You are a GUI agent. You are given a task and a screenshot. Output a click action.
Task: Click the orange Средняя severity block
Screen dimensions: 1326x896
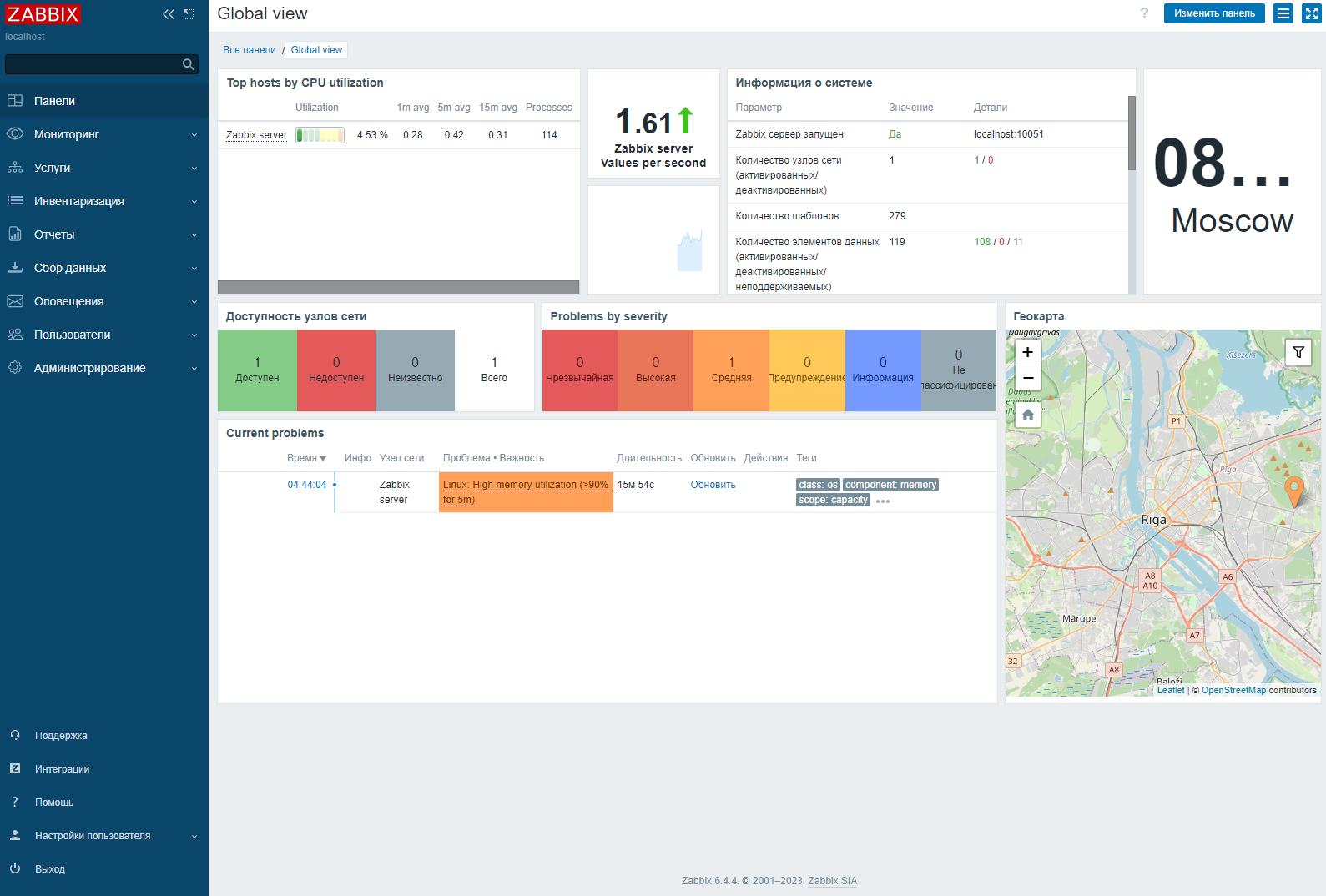(x=731, y=370)
